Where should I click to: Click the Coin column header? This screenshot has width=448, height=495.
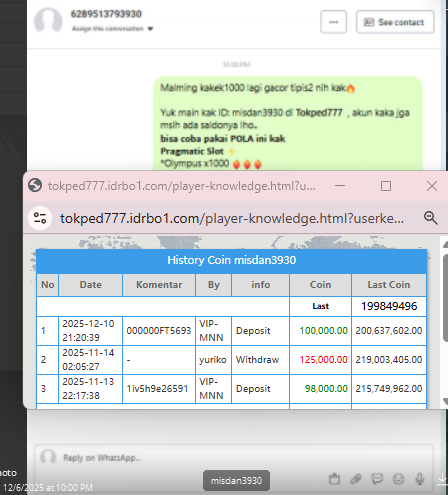point(321,285)
